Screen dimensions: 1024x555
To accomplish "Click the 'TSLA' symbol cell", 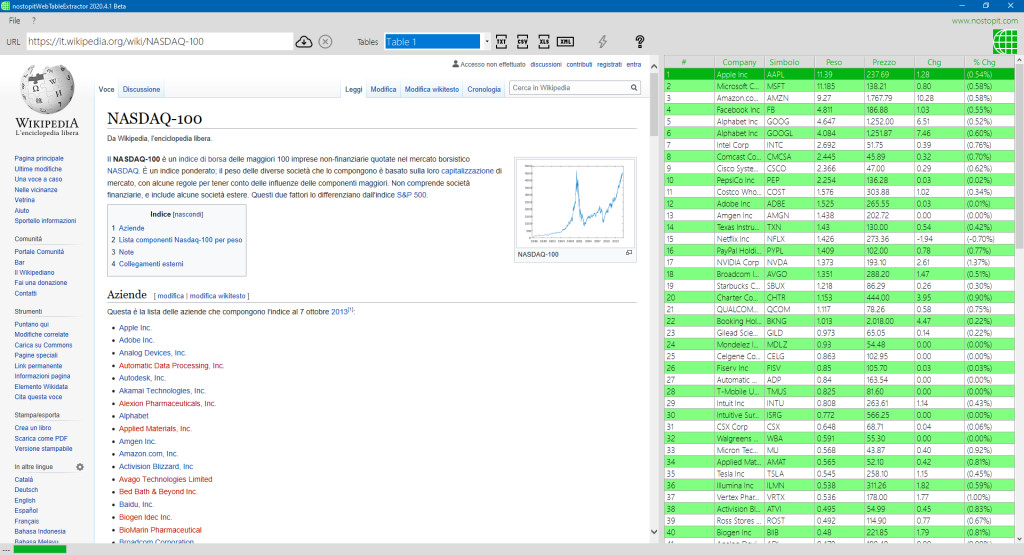I will tap(789, 474).
